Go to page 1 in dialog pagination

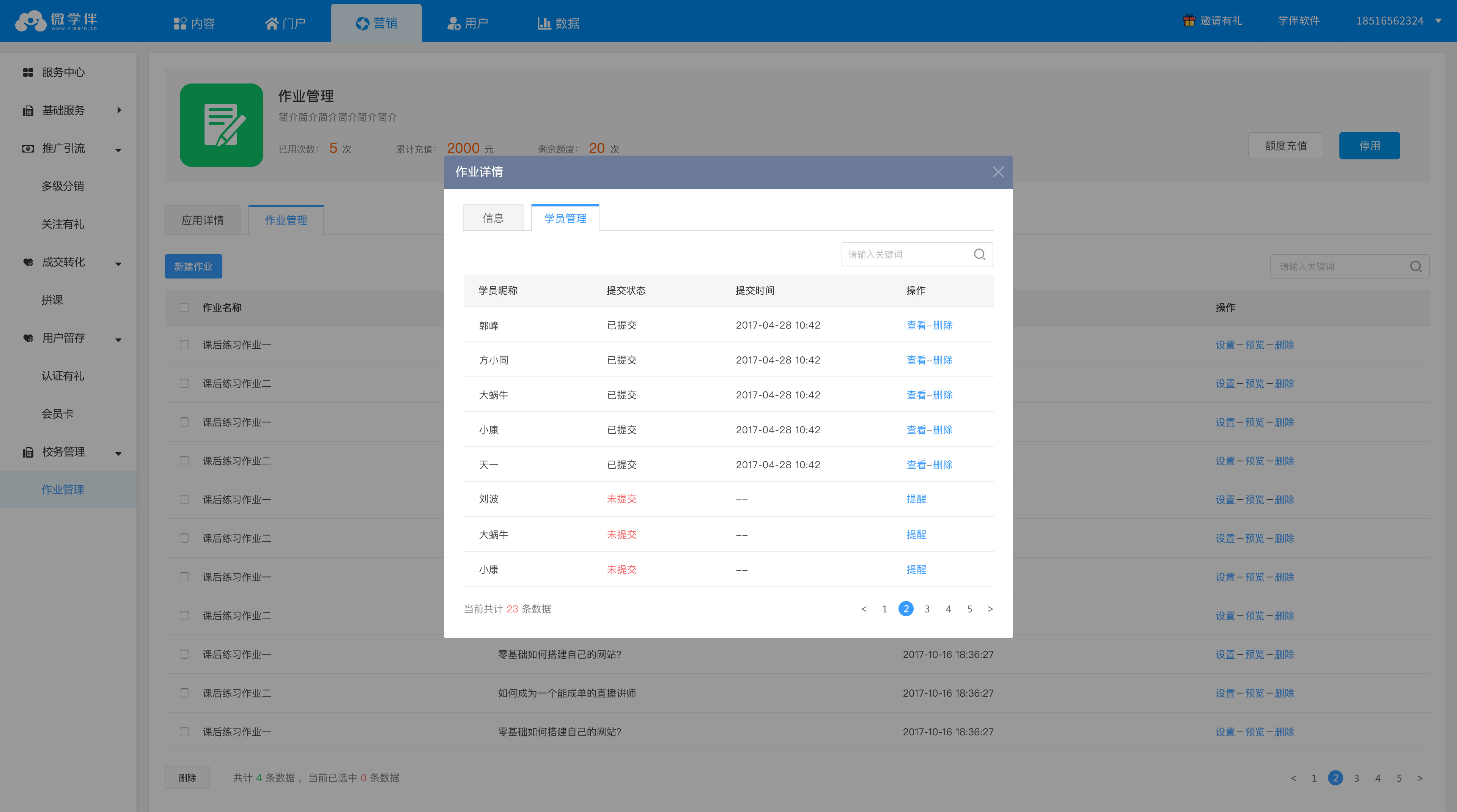click(884, 609)
